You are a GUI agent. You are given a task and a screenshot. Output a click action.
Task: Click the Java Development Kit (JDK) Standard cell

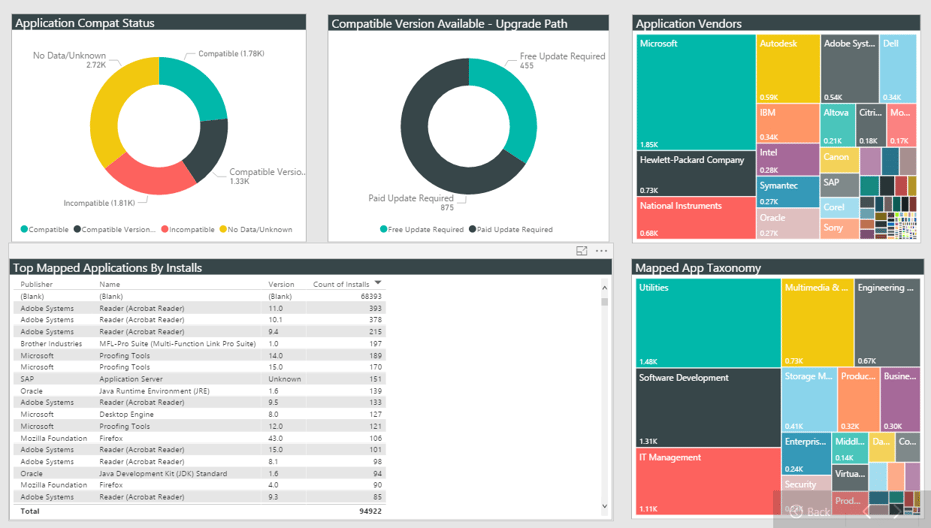163,473
